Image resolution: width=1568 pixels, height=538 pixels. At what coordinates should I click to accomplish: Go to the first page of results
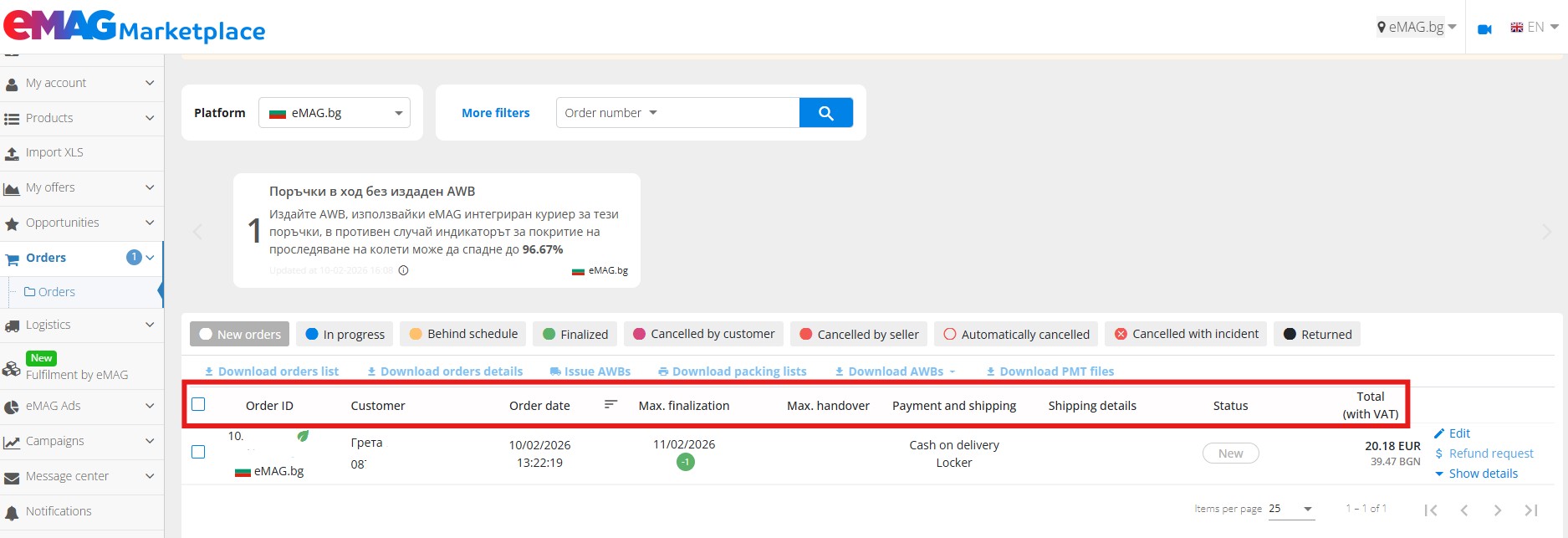1431,510
